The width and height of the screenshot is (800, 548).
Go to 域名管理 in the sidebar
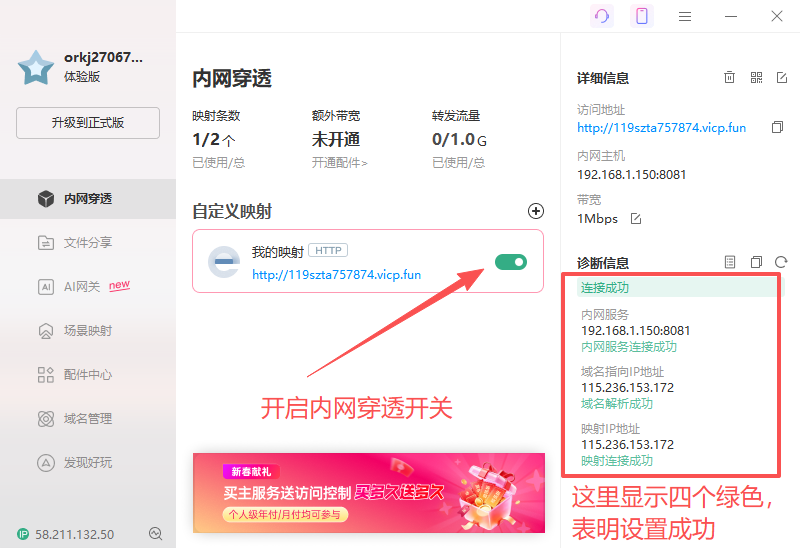(x=88, y=419)
